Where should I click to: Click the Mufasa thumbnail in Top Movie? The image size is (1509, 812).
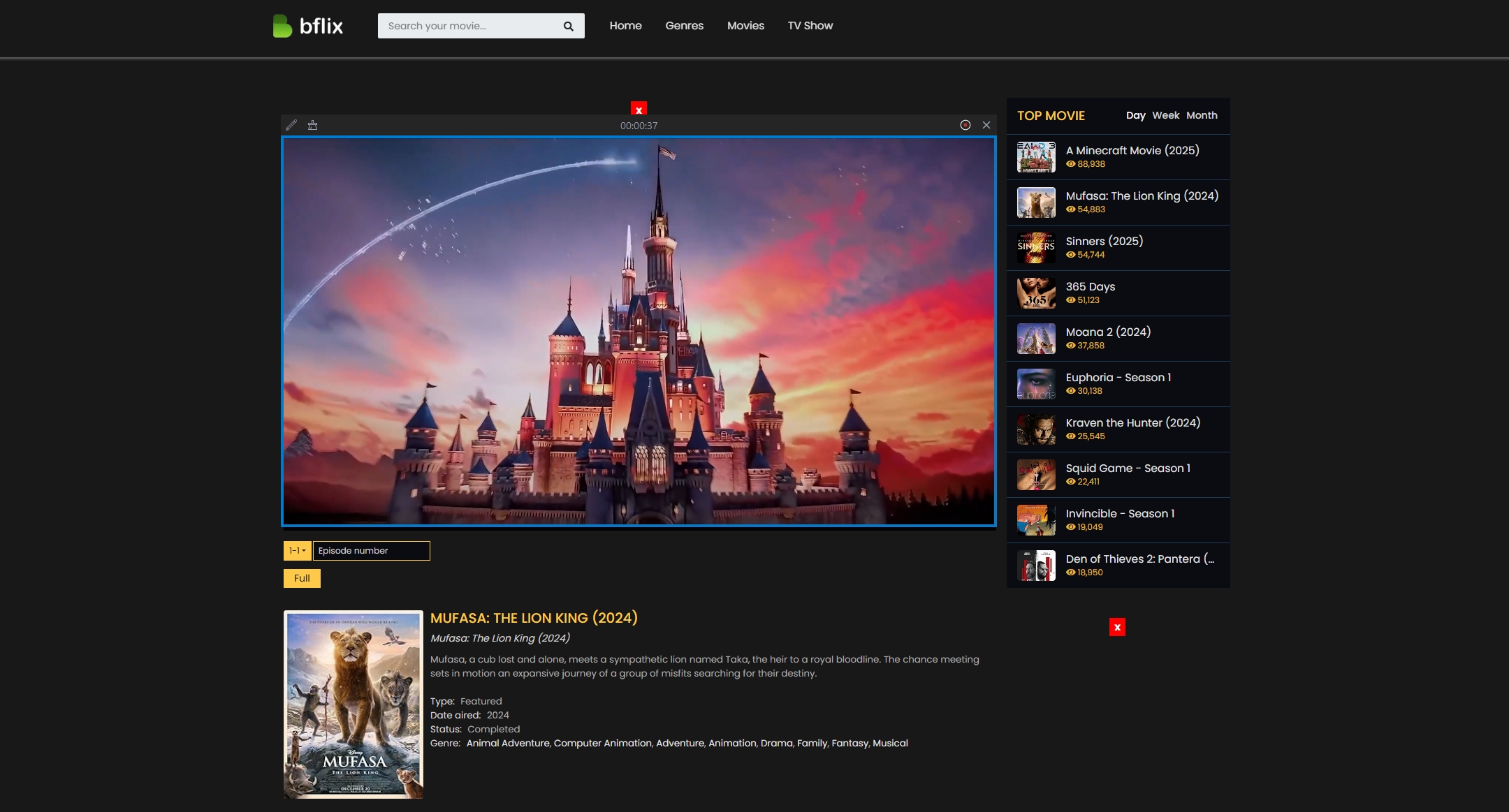pos(1036,202)
